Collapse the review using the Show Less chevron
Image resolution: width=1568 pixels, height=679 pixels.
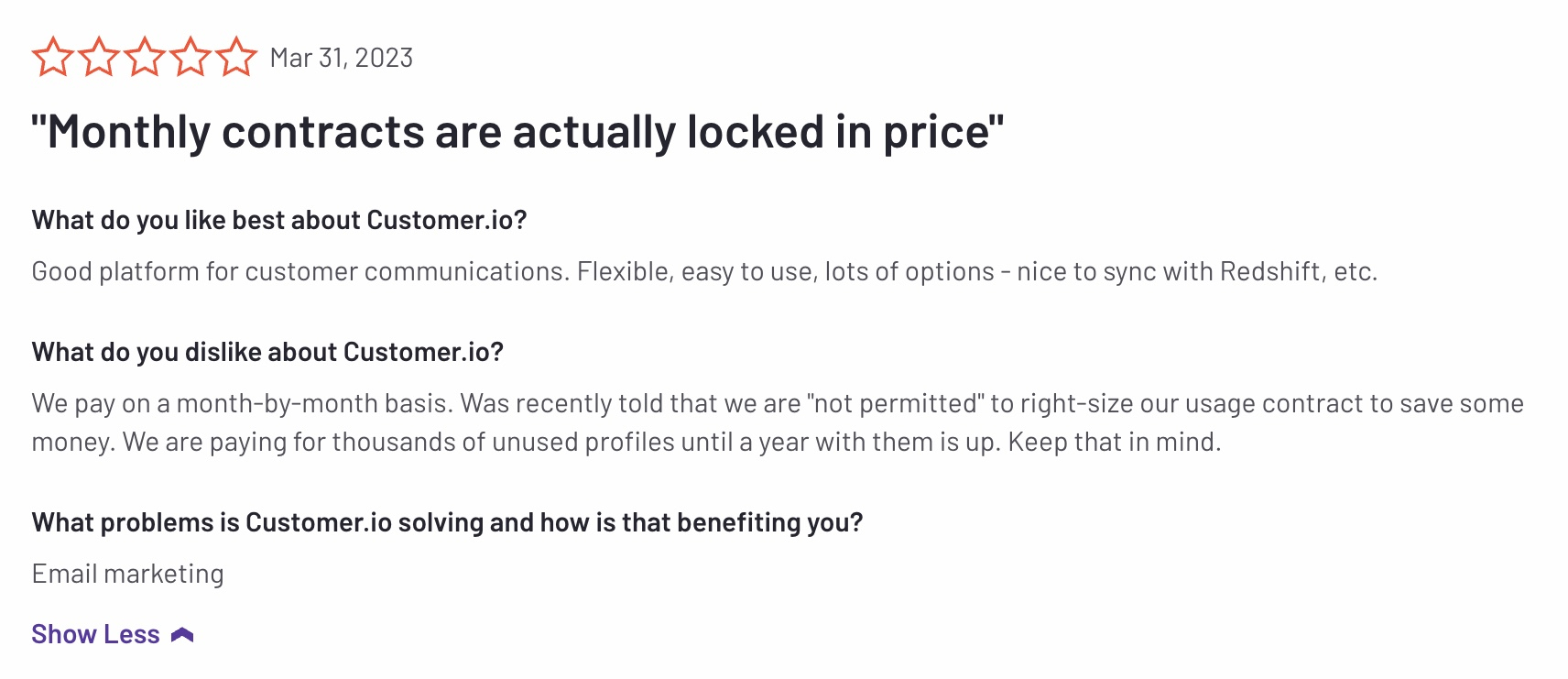click(x=182, y=632)
